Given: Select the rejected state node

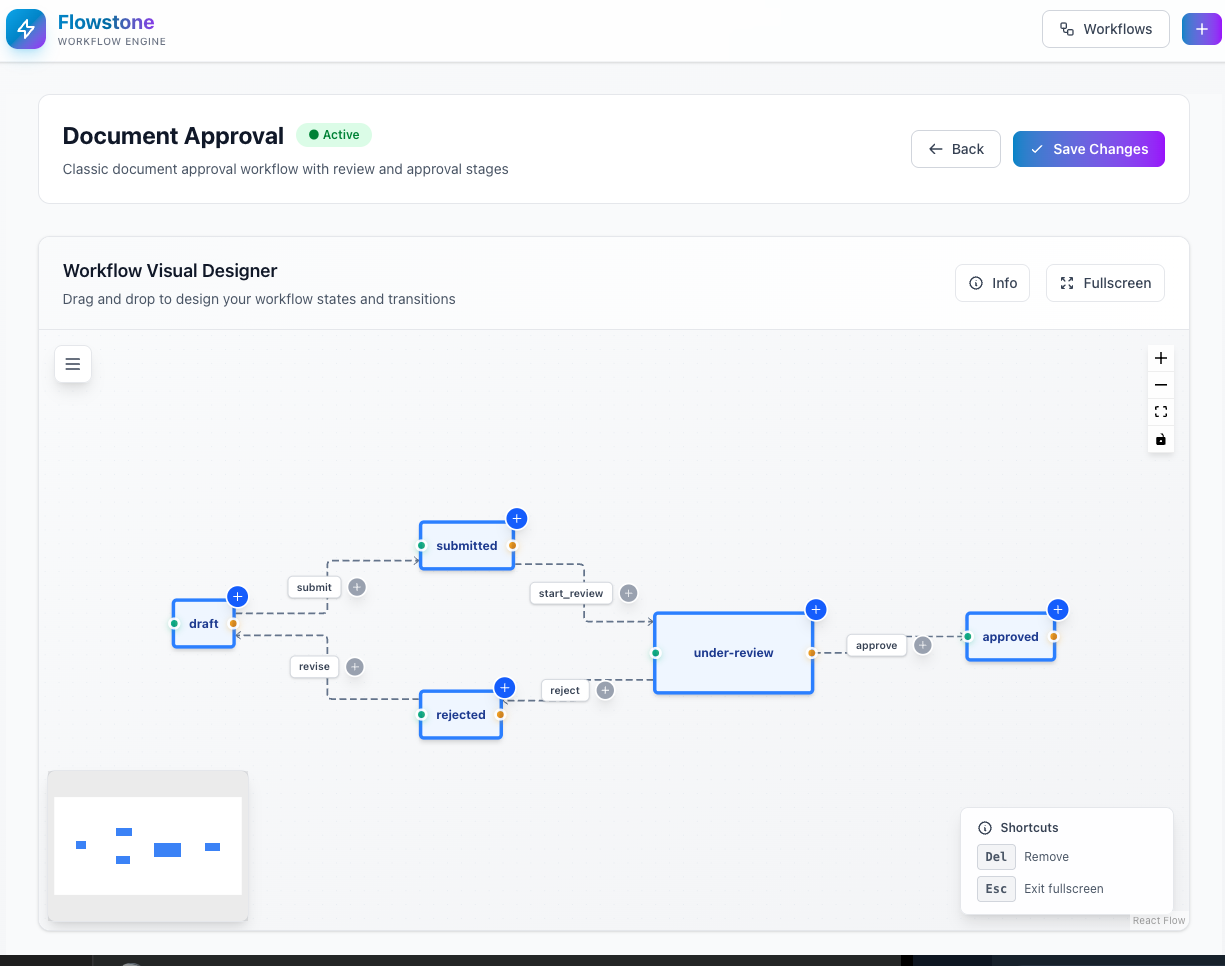Looking at the screenshot, I should [461, 714].
